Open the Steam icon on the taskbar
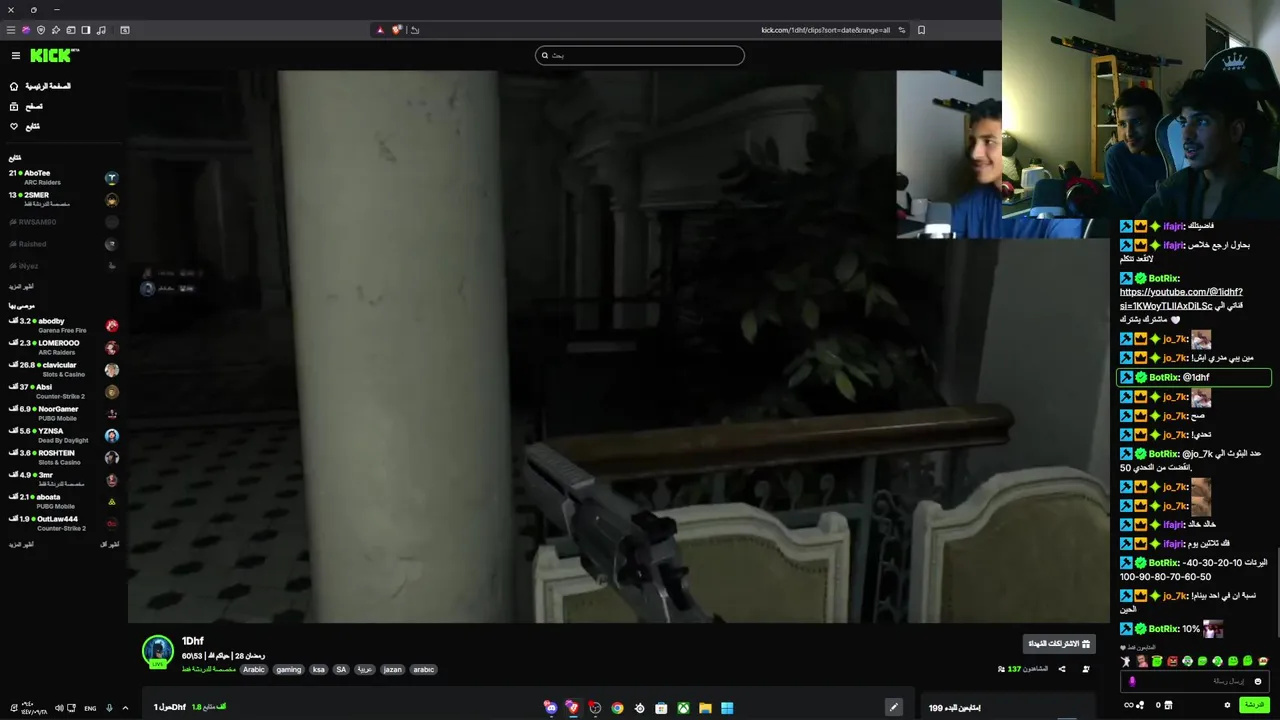This screenshot has height=720, width=1280. point(639,708)
